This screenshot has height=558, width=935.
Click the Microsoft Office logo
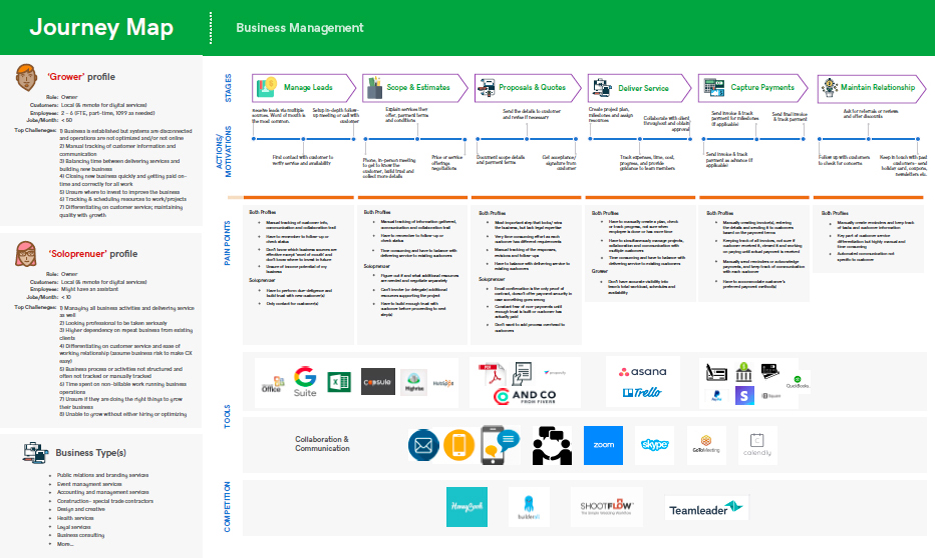(x=273, y=385)
